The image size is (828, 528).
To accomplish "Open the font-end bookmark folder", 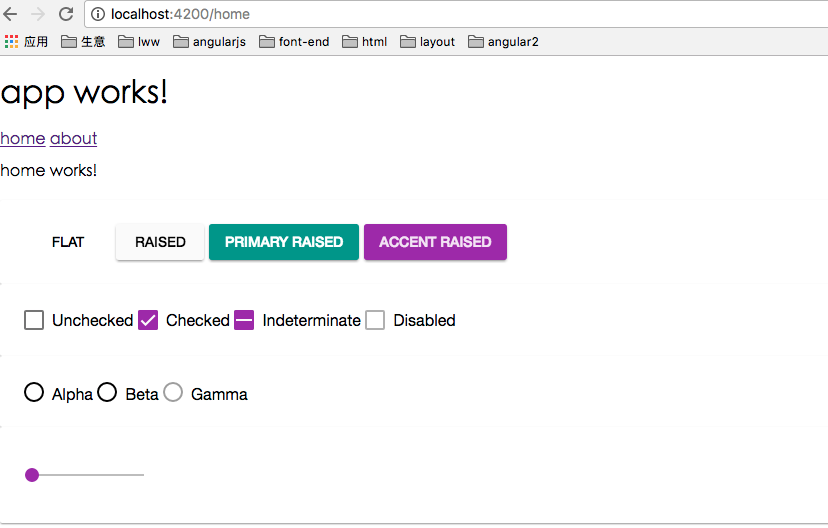I will tap(294, 42).
